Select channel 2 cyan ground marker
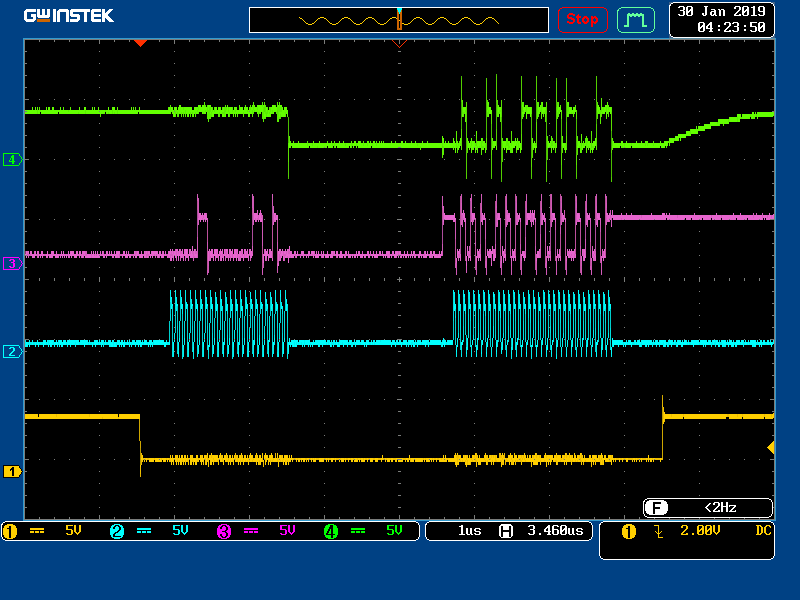 coord(12,352)
